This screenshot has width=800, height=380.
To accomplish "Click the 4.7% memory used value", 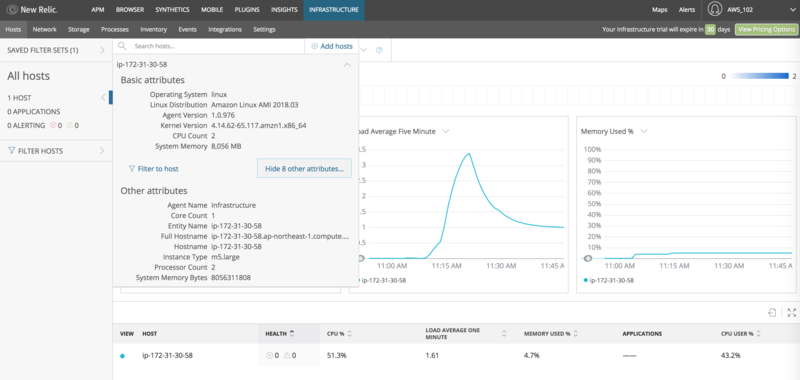I will [532, 356].
